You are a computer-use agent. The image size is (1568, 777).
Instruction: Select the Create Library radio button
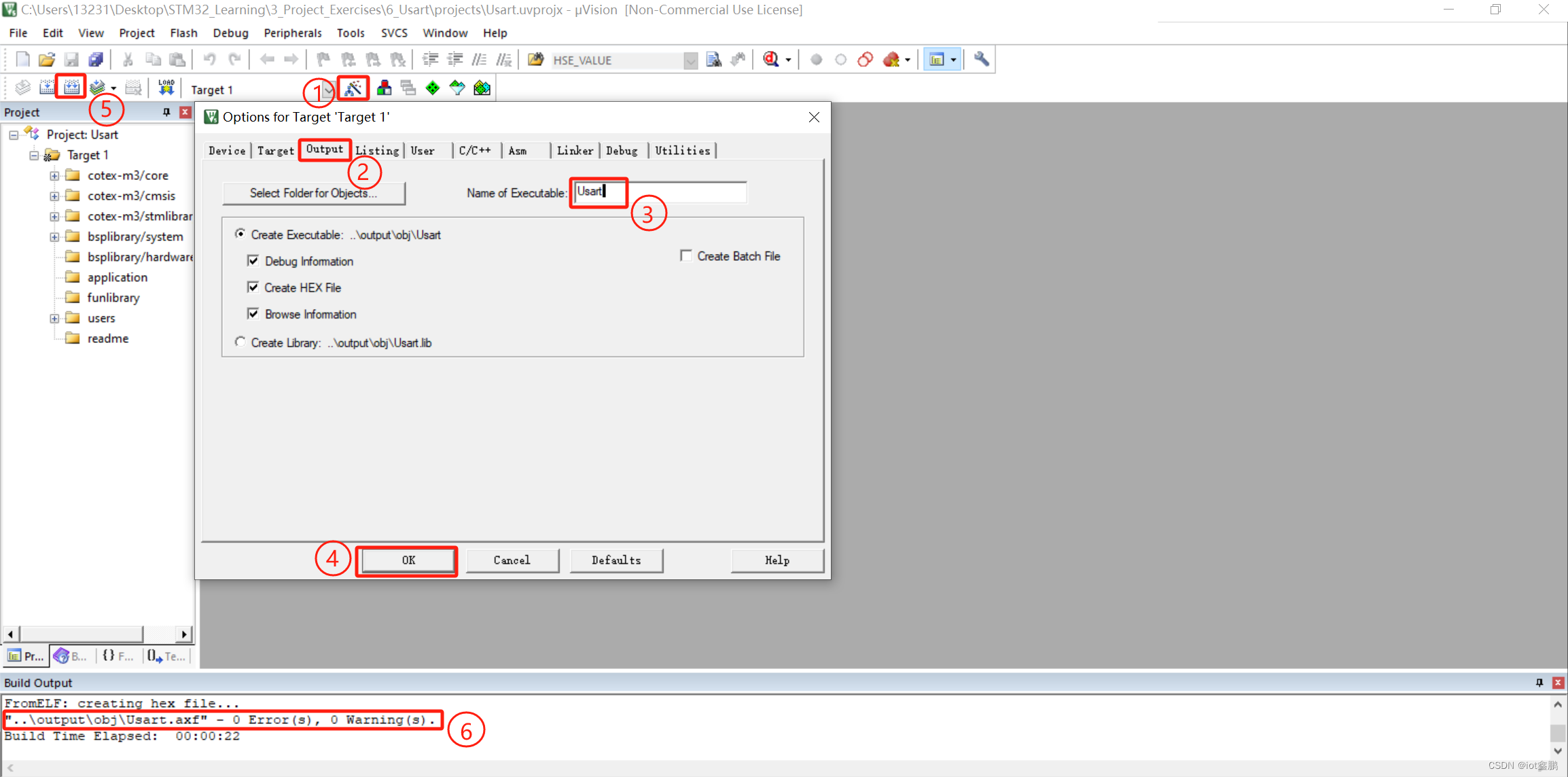pos(240,342)
